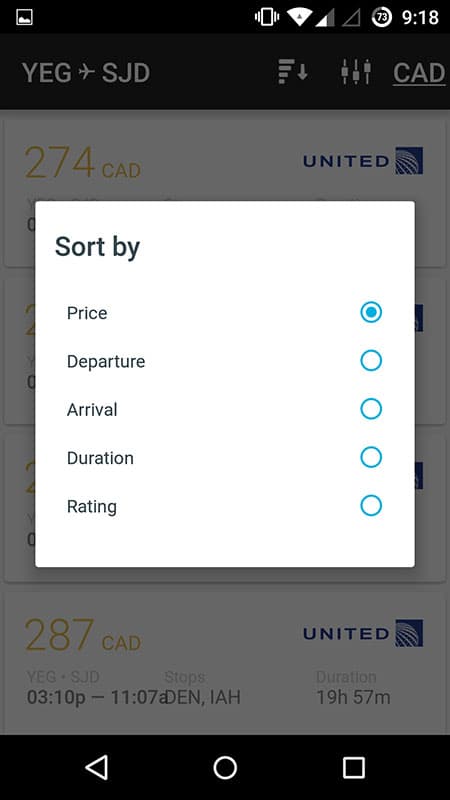Open the 287 CAD United flight card
This screenshot has width=450, height=800.
click(225, 663)
